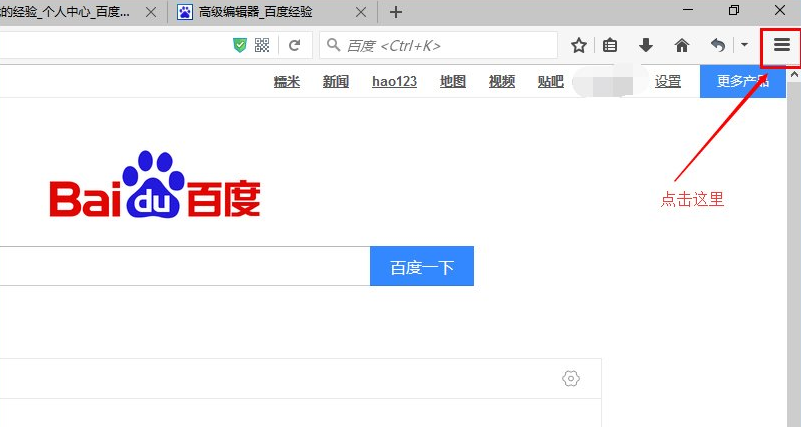The width and height of the screenshot is (801, 427).
Task: Go to the home page icon
Action: pyautogui.click(x=682, y=46)
